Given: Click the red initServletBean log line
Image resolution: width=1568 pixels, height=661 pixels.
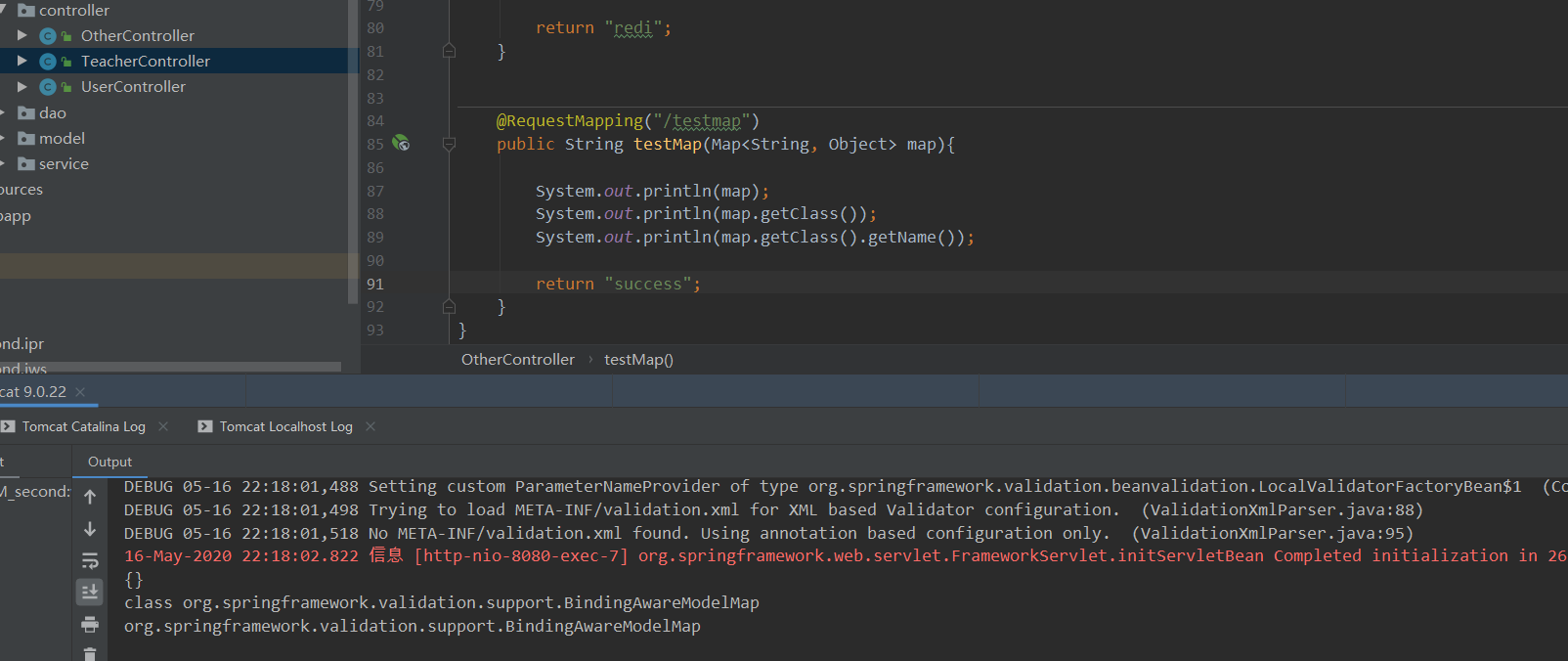Looking at the screenshot, I should 846,555.
